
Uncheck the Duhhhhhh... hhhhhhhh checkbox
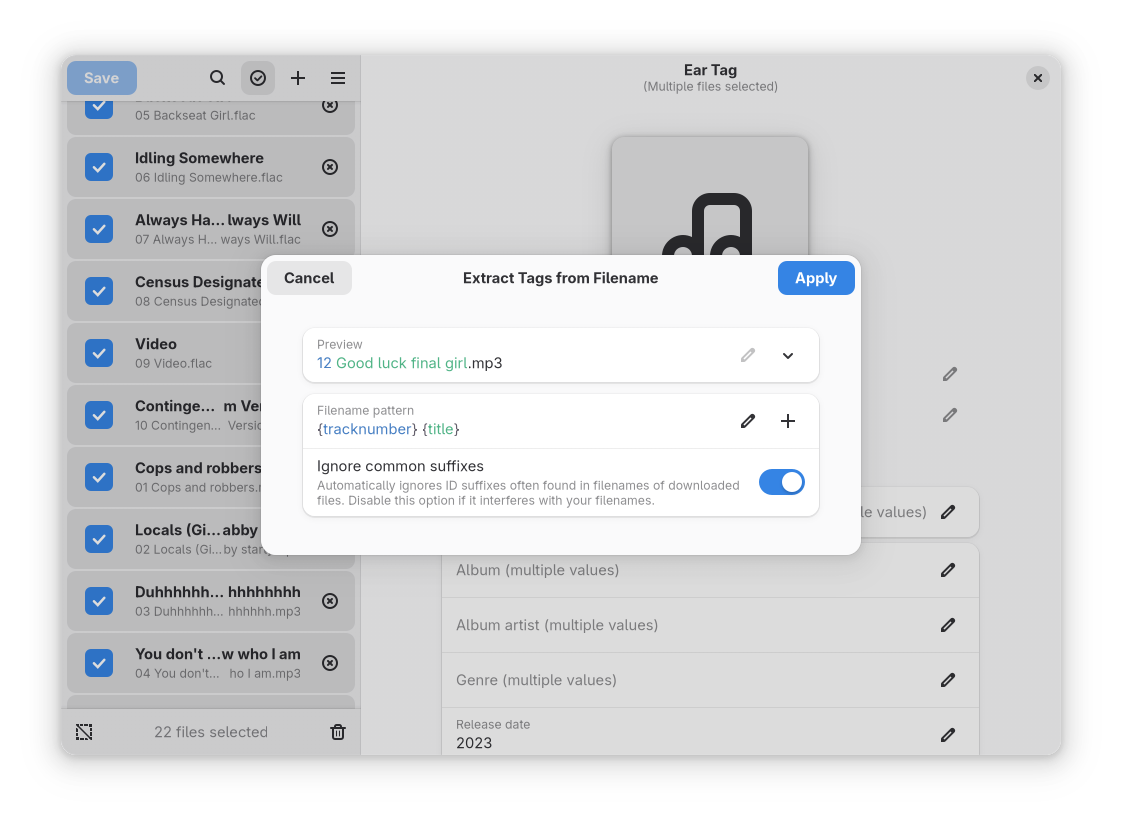pyautogui.click(x=99, y=601)
